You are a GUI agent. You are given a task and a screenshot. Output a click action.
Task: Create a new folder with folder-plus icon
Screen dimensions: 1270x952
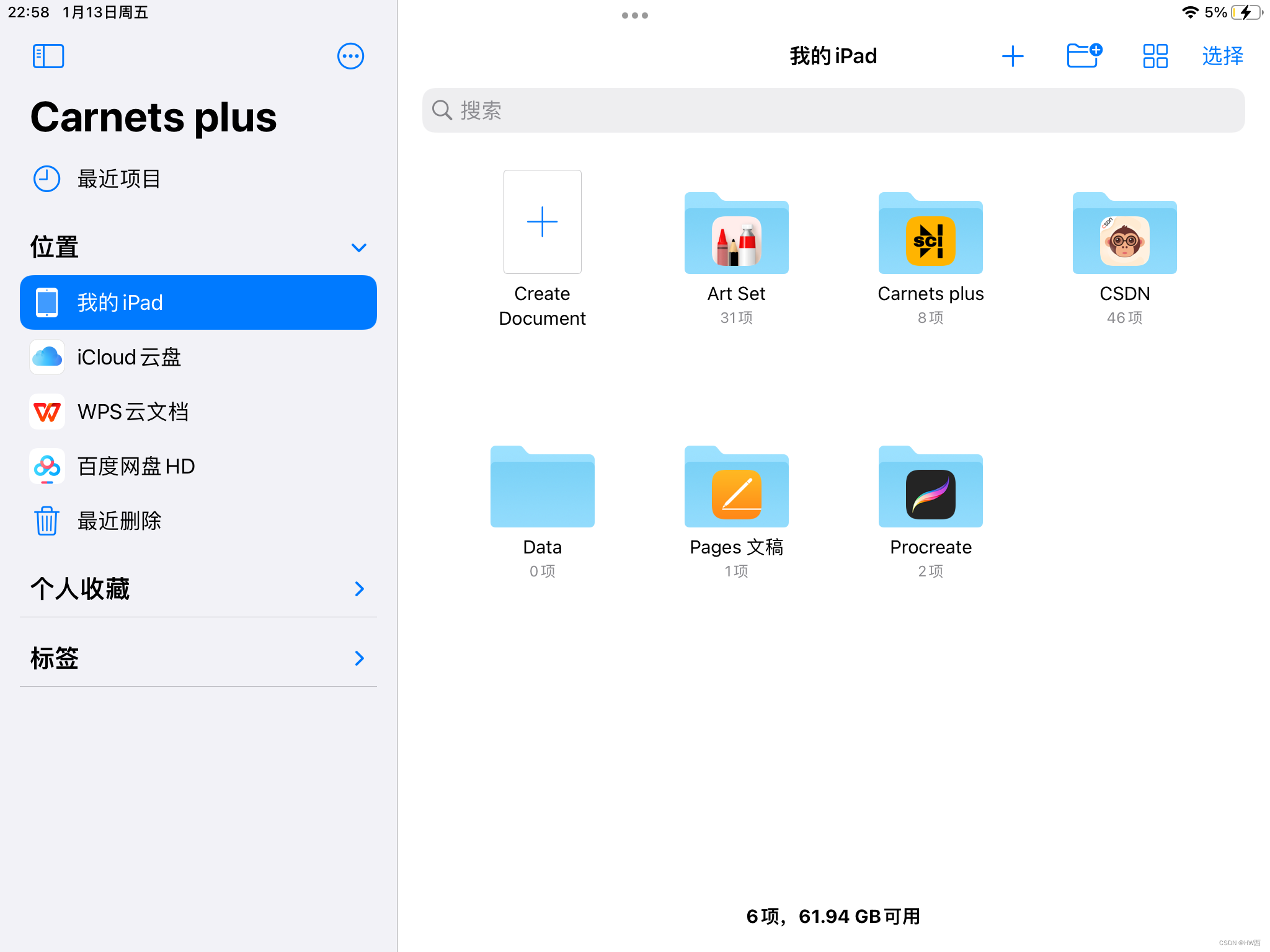pos(1084,55)
